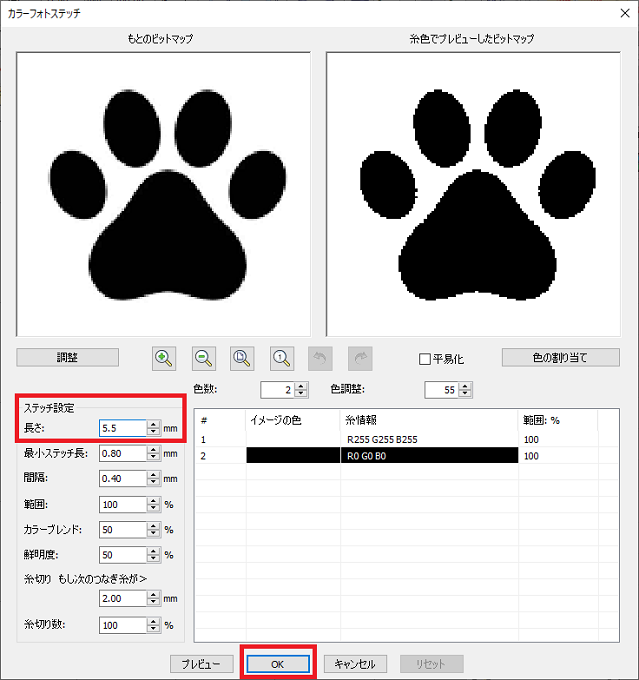
Task: Click the redo arrow icon
Action: pos(360,358)
